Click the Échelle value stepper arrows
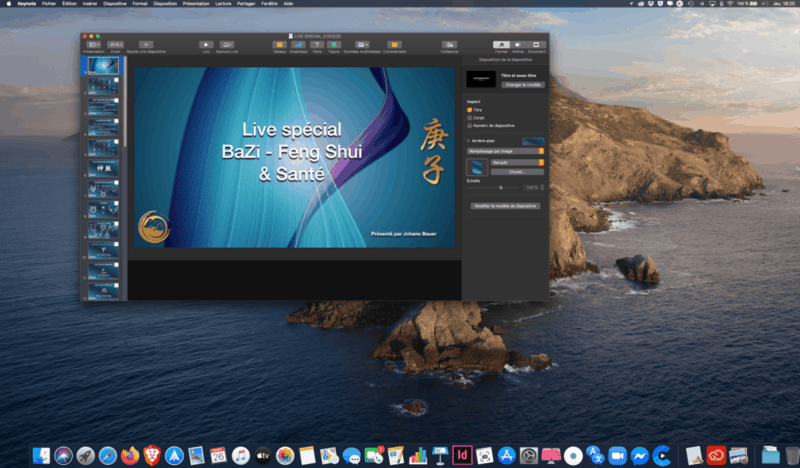Image resolution: width=800 pixels, height=468 pixels. coord(542,188)
